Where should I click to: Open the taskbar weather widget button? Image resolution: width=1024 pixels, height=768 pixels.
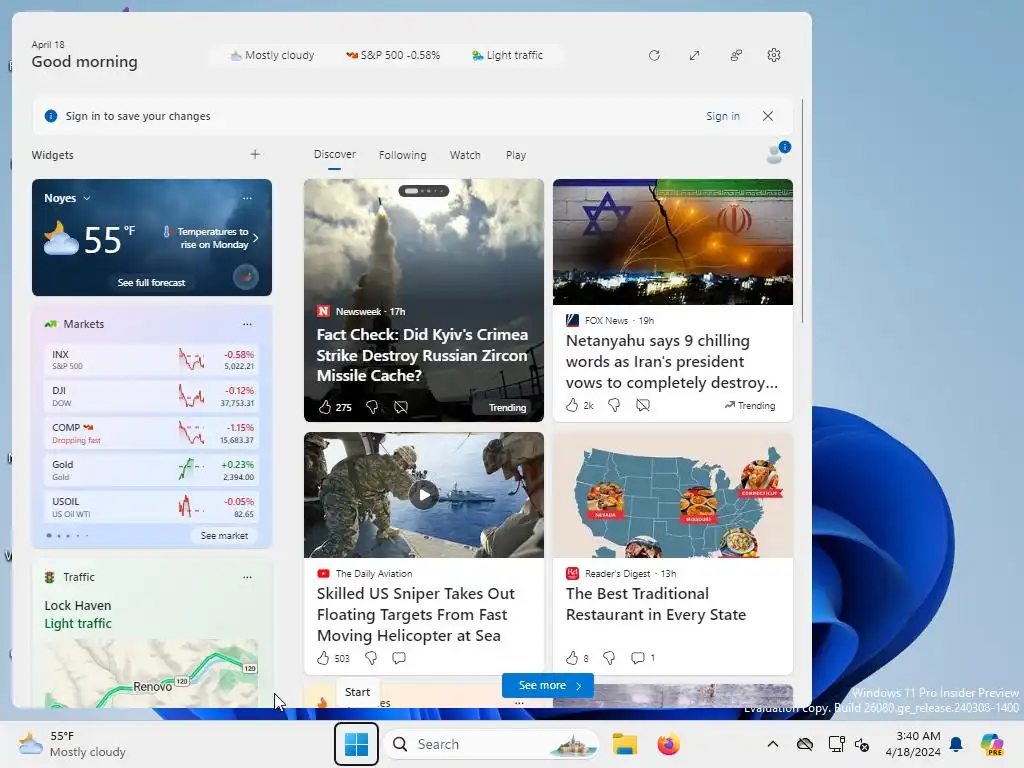pyautogui.click(x=72, y=744)
